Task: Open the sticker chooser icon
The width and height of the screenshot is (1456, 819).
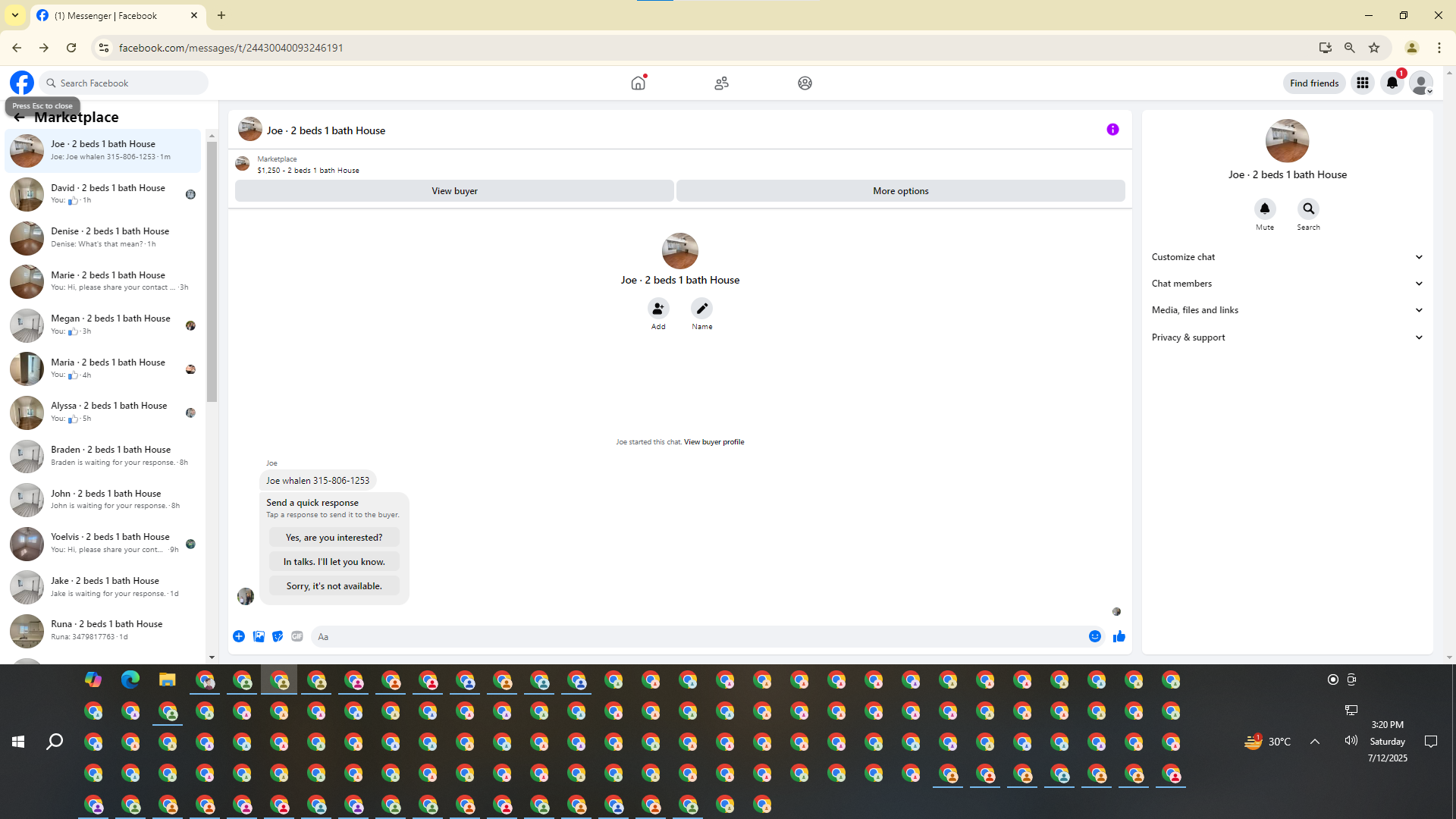Action: 278,637
